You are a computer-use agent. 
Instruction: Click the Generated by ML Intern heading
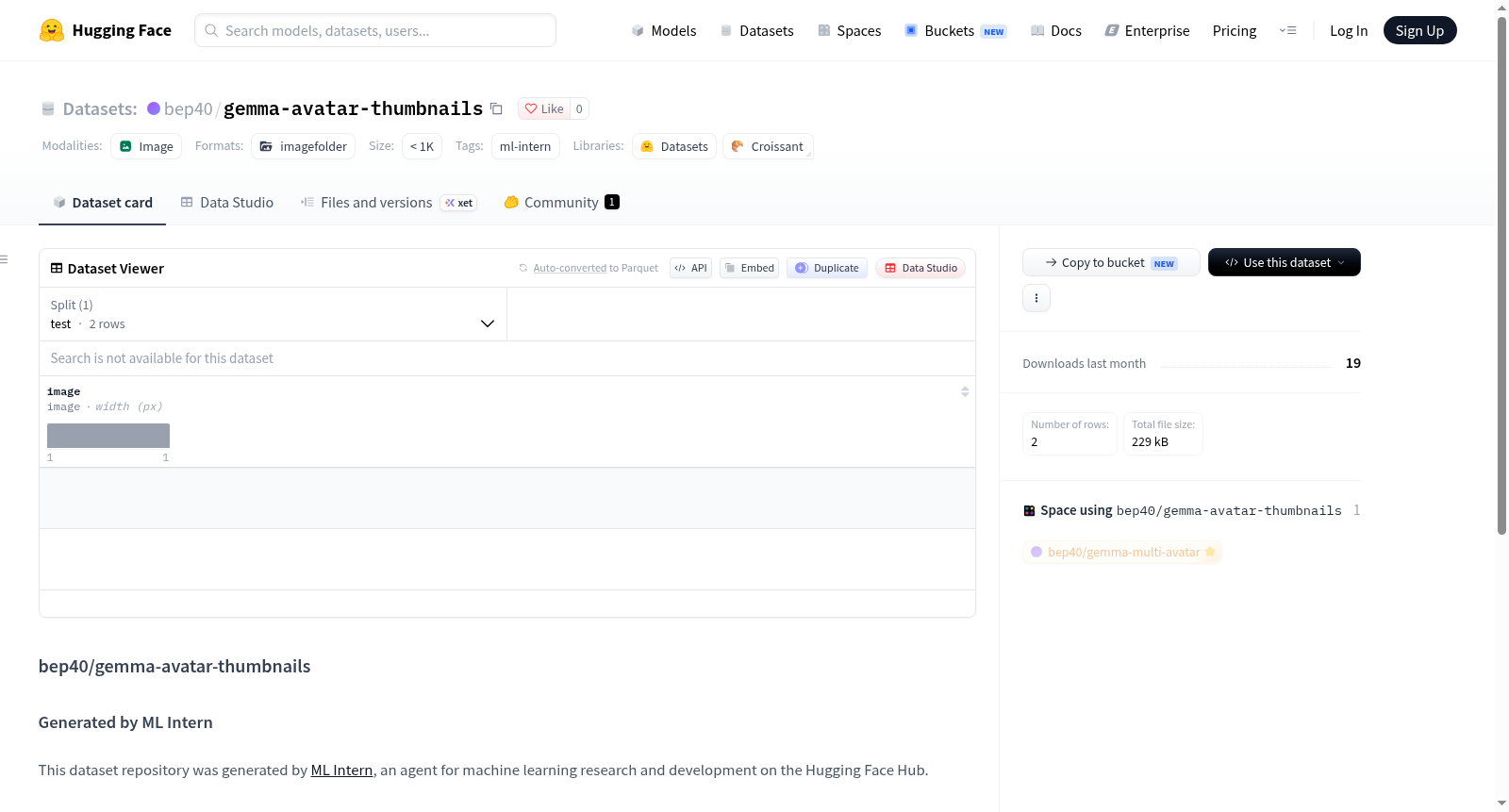point(125,722)
